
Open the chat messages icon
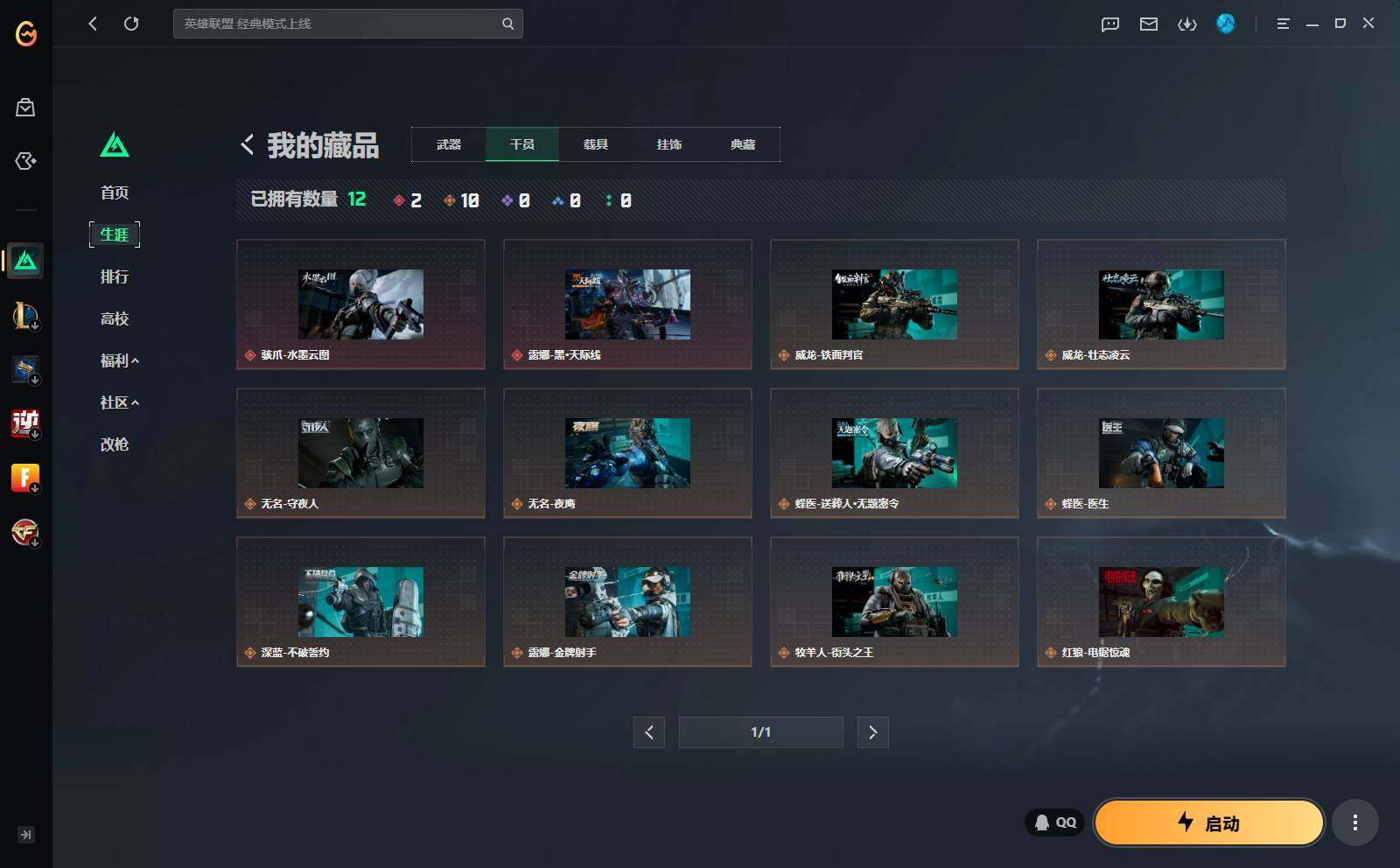[1110, 24]
